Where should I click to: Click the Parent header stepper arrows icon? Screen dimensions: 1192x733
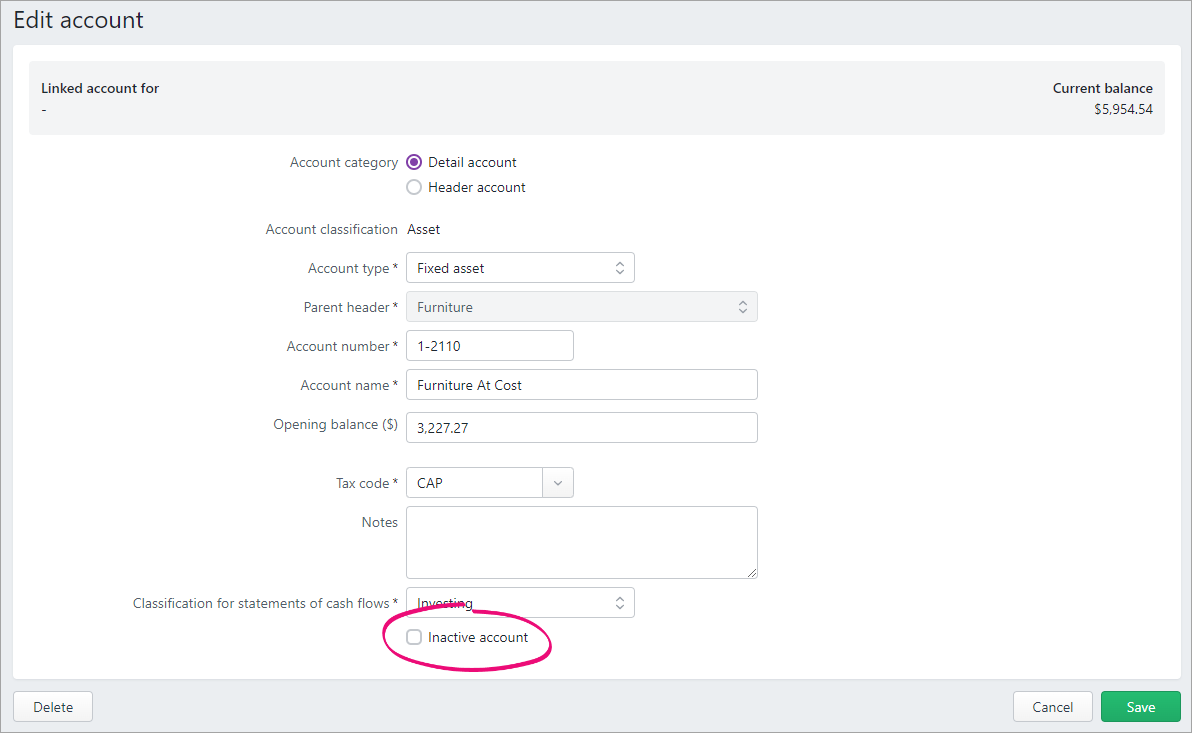point(743,306)
